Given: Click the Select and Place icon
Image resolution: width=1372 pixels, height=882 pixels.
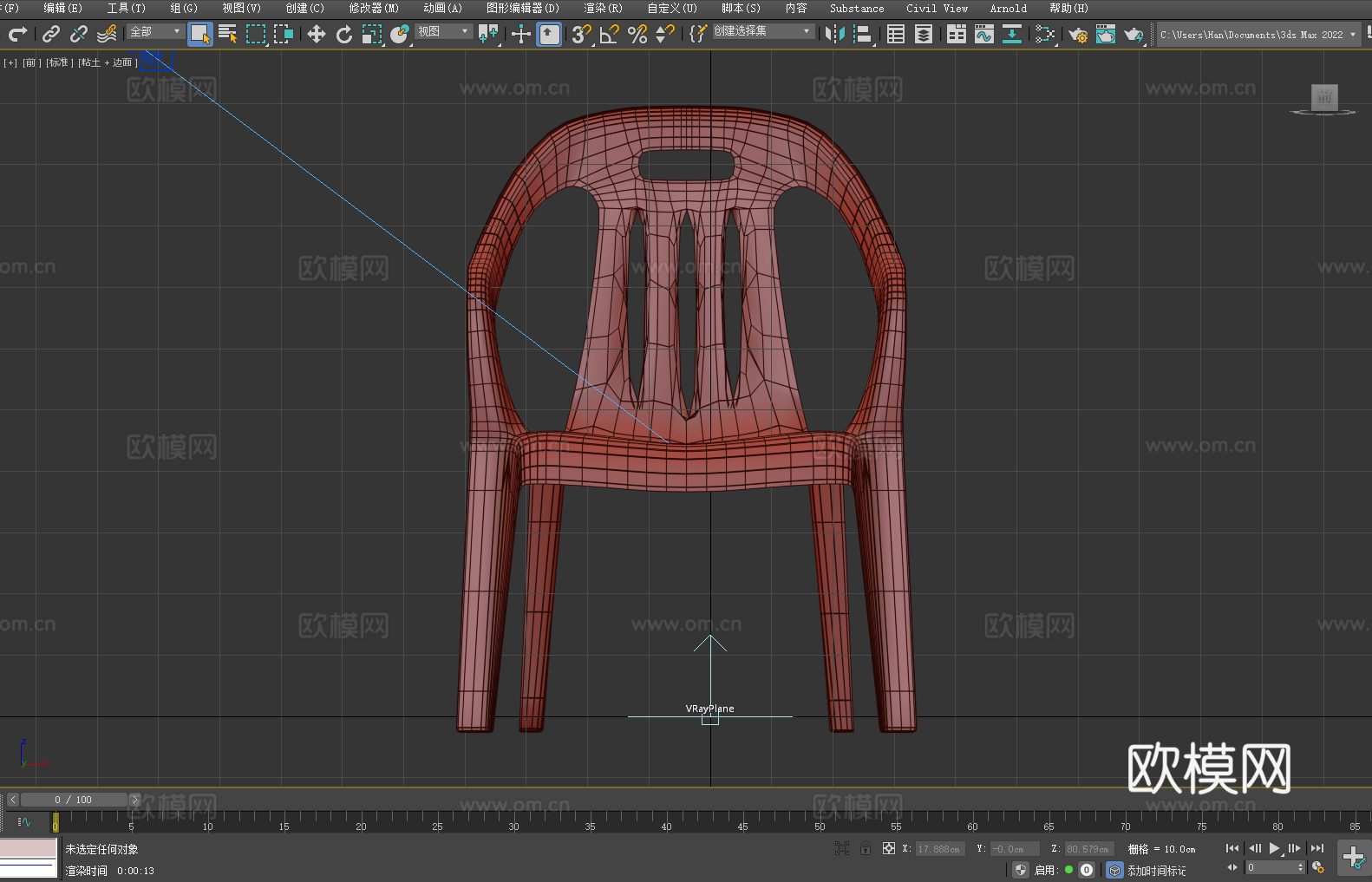Looking at the screenshot, I should (x=400, y=34).
